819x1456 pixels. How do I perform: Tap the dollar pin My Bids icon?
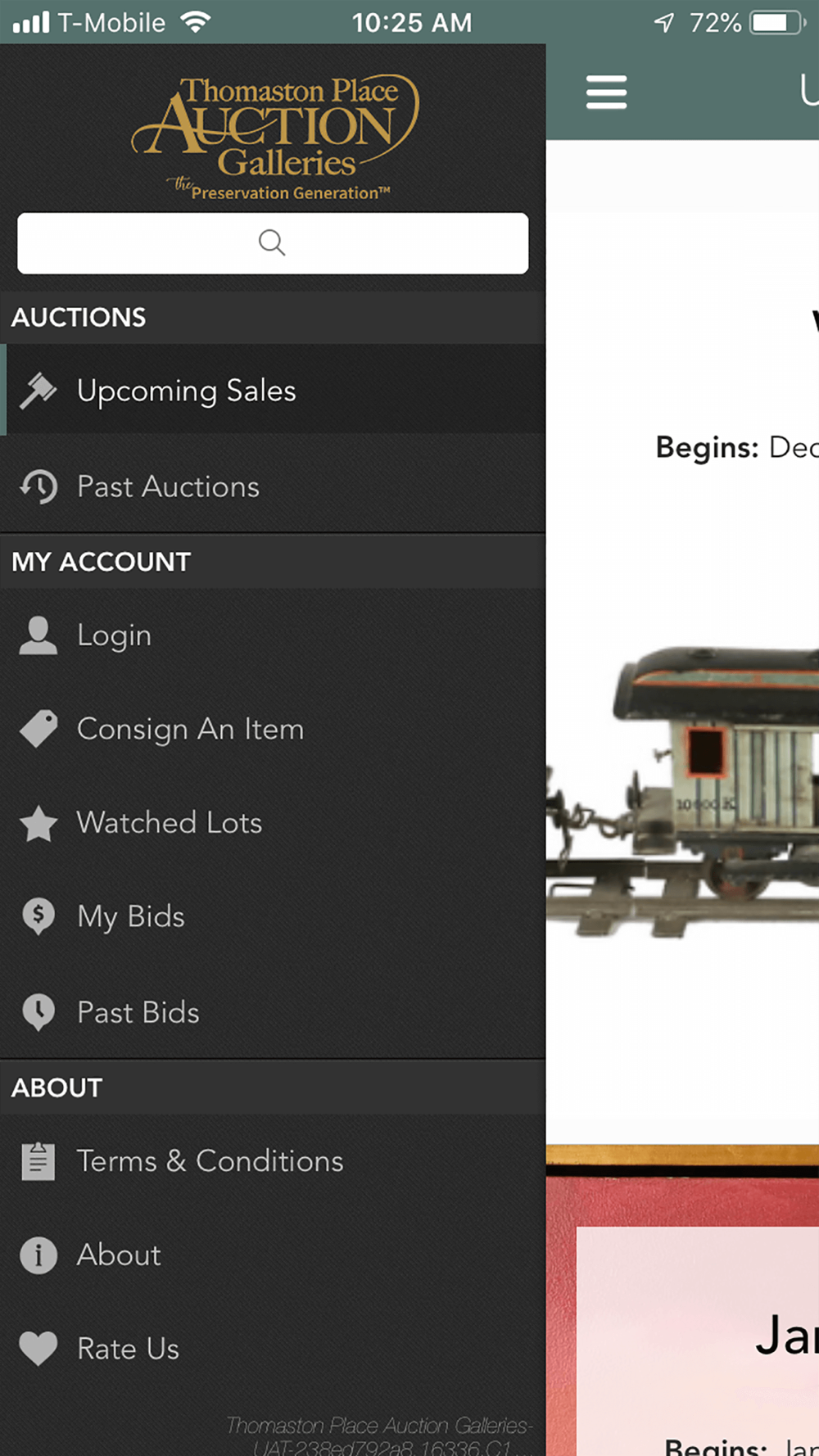click(x=38, y=916)
